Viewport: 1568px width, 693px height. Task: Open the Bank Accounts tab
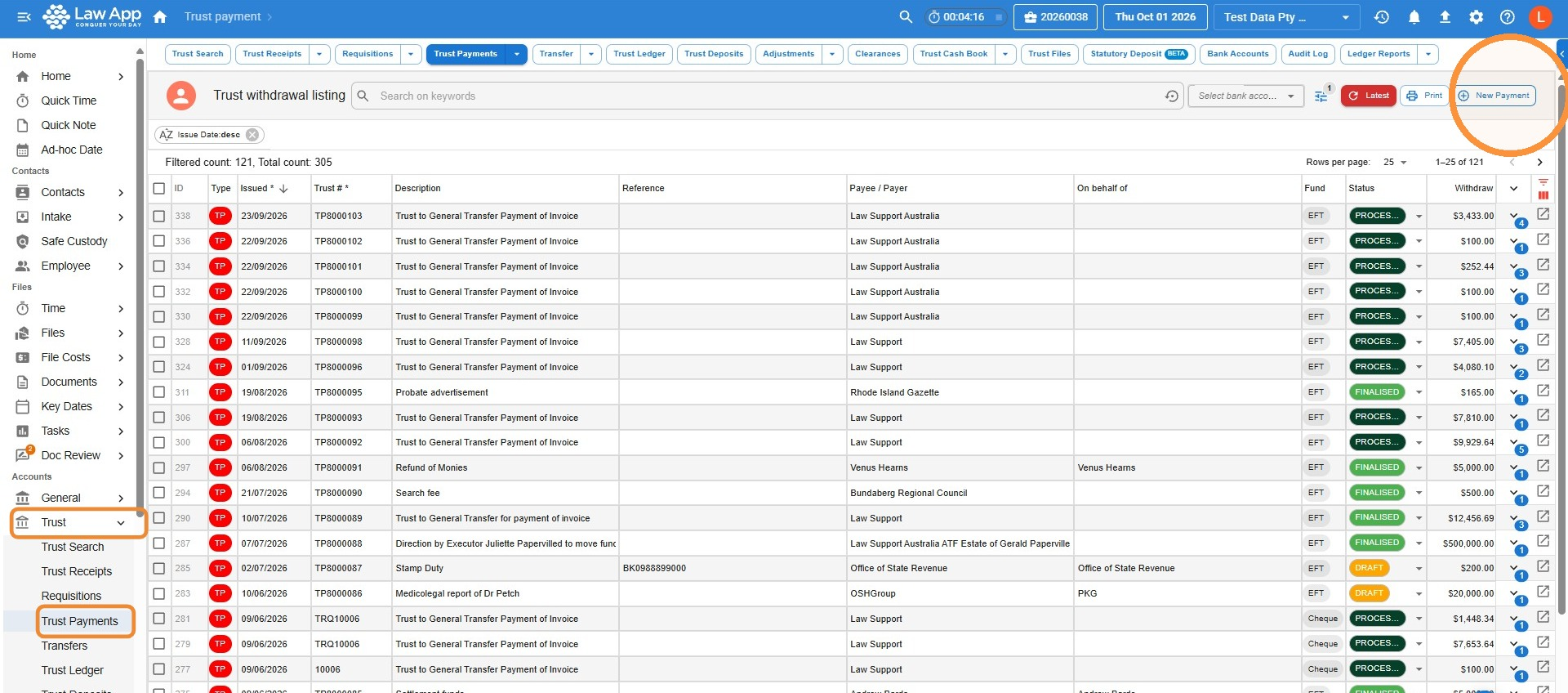click(x=1238, y=54)
